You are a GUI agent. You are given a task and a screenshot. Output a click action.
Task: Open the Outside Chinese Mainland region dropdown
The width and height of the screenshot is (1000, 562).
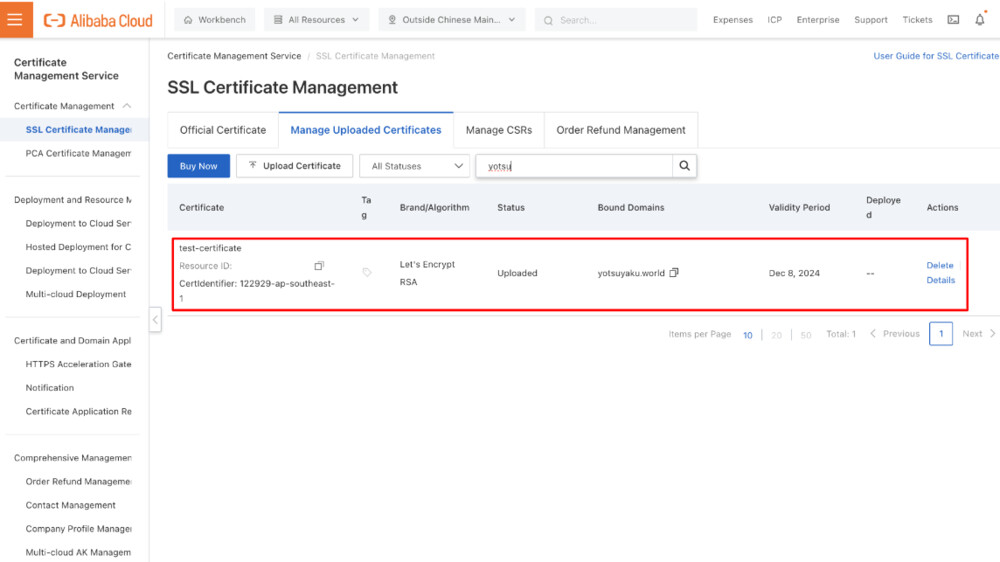click(452, 20)
